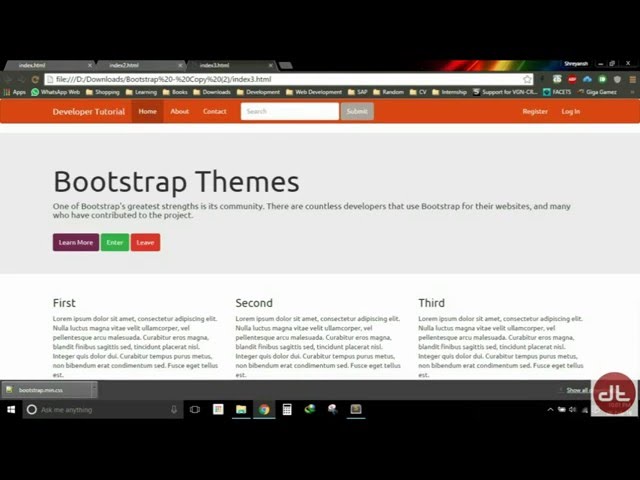Show hidden system tray icons
Image resolution: width=640 pixels, height=480 pixels.
pyautogui.click(x=550, y=409)
